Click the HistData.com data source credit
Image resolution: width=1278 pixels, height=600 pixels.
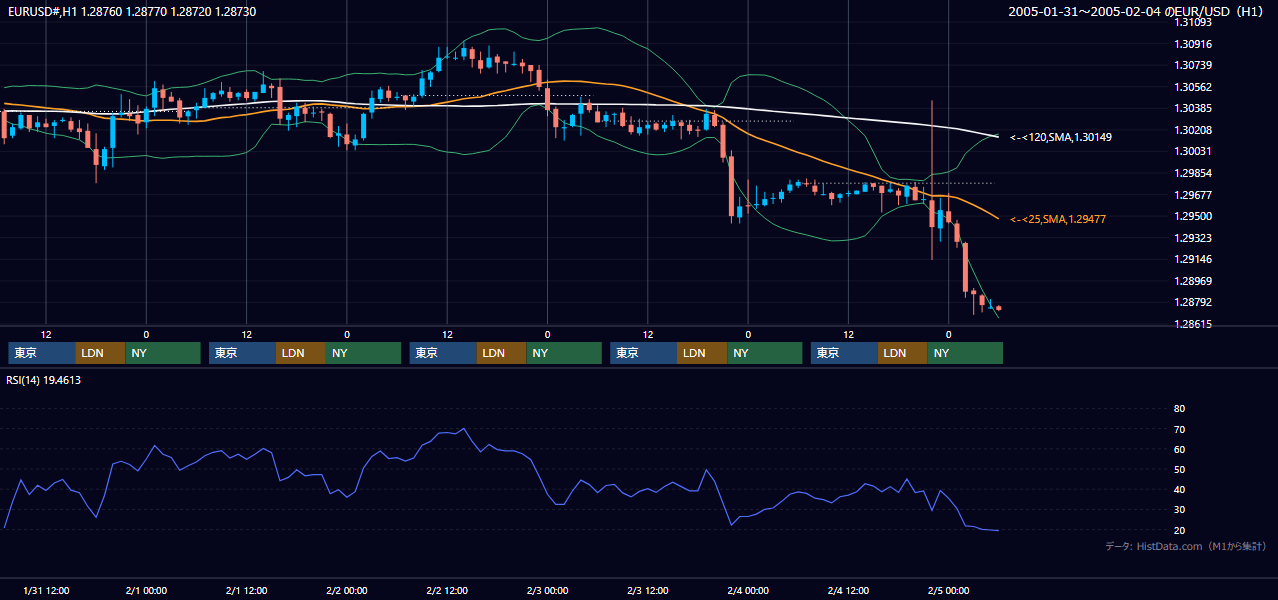1186,546
